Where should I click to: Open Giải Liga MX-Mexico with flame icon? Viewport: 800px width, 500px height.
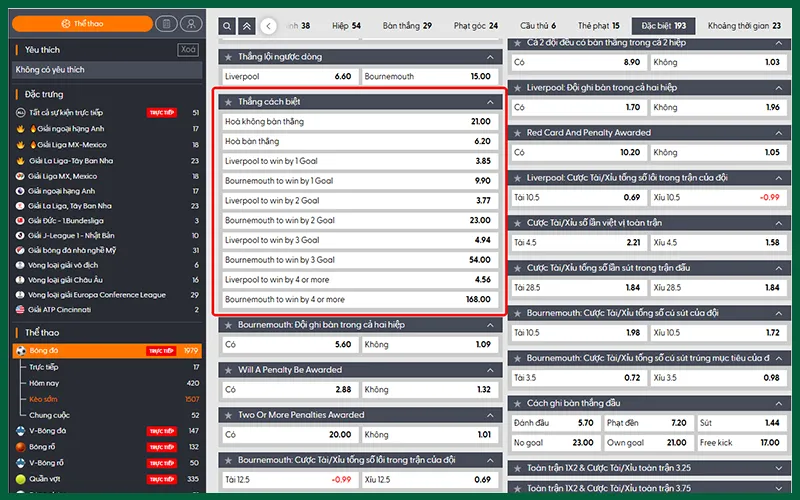107,145
